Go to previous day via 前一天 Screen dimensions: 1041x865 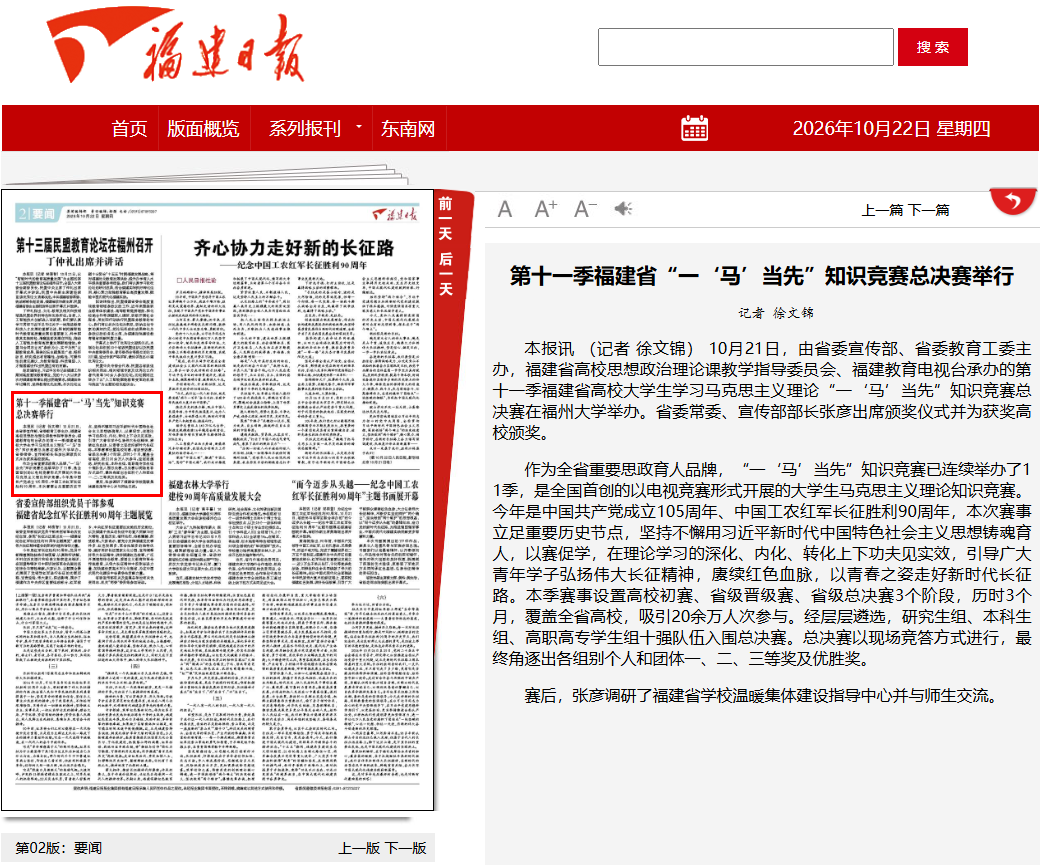445,218
